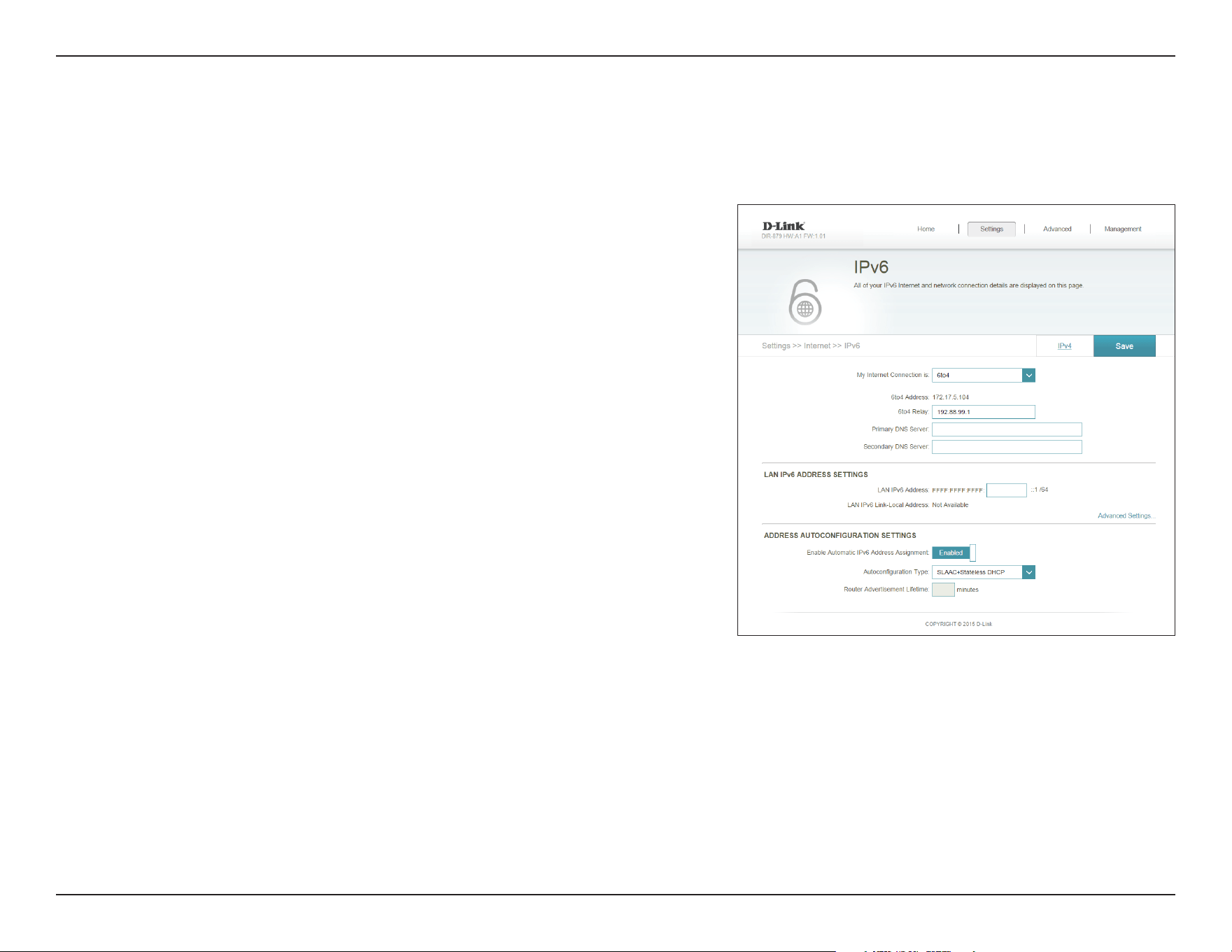Click the COPYRIGHT 2015 D-Link footer text
This screenshot has height=952, width=1232.
(958, 624)
